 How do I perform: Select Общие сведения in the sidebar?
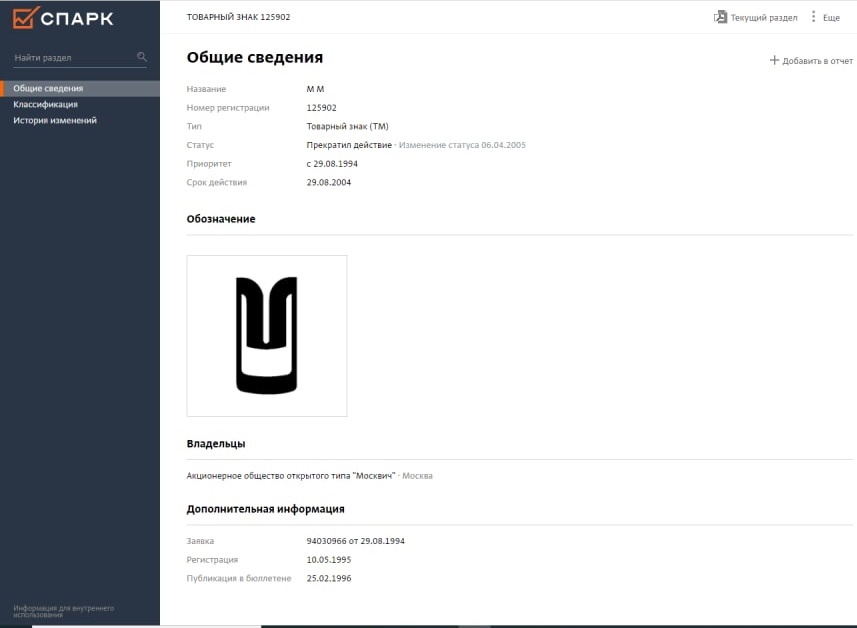click(80, 89)
